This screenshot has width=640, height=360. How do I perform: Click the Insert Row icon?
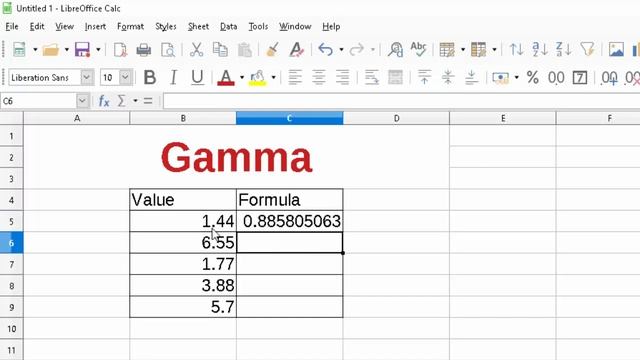click(447, 50)
